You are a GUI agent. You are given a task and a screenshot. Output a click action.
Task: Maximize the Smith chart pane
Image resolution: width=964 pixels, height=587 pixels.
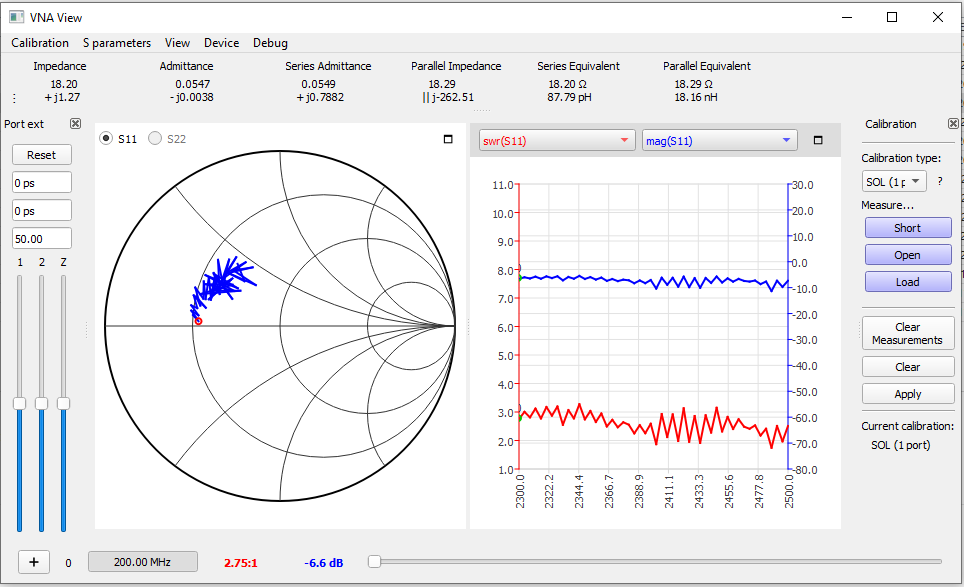(448, 139)
